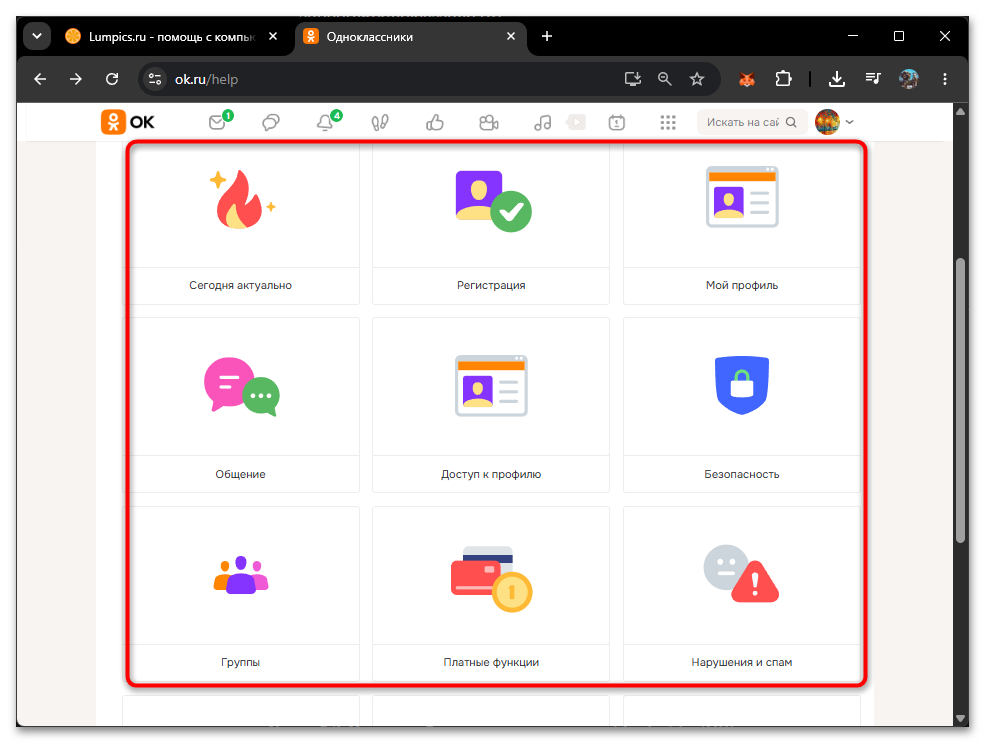Open the notifications bell icon
The width and height of the screenshot is (985, 743).
(x=325, y=122)
